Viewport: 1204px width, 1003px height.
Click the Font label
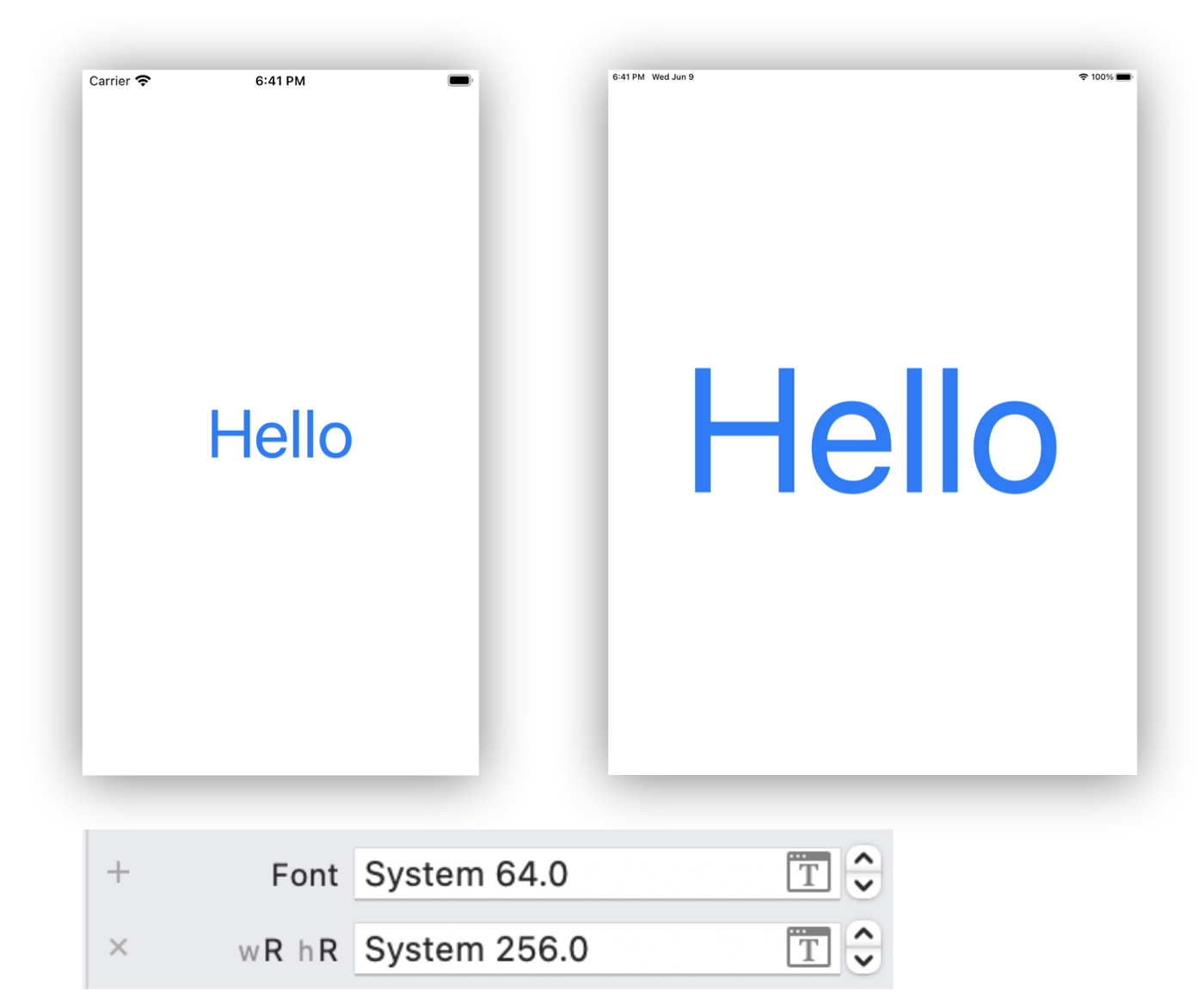pos(304,875)
